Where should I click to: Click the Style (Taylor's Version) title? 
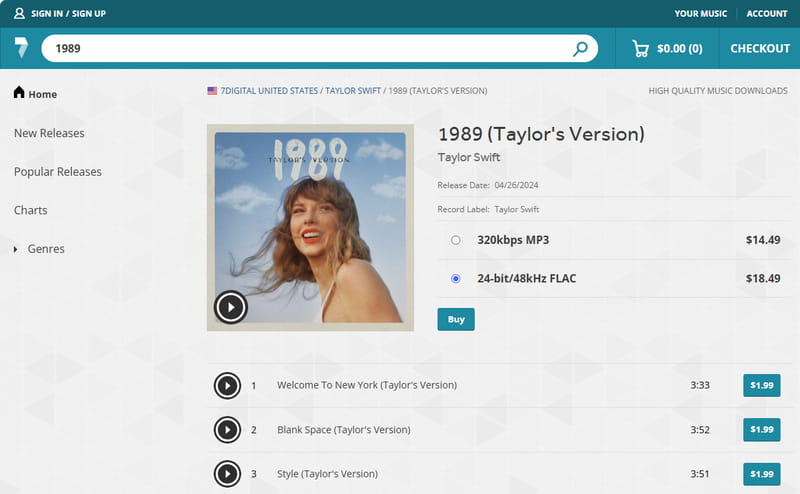pyautogui.click(x=327, y=474)
